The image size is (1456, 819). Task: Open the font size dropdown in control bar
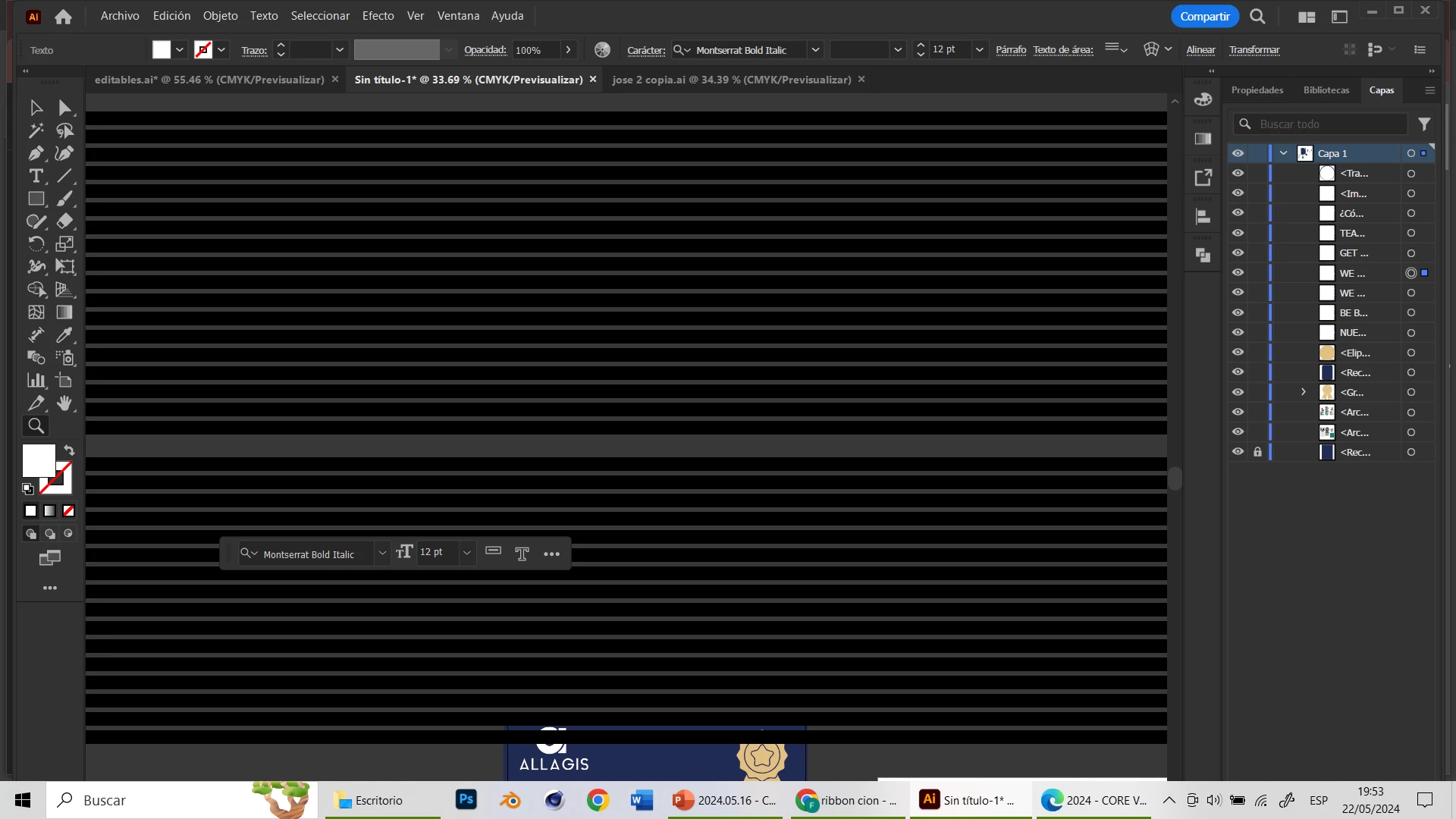(x=979, y=50)
